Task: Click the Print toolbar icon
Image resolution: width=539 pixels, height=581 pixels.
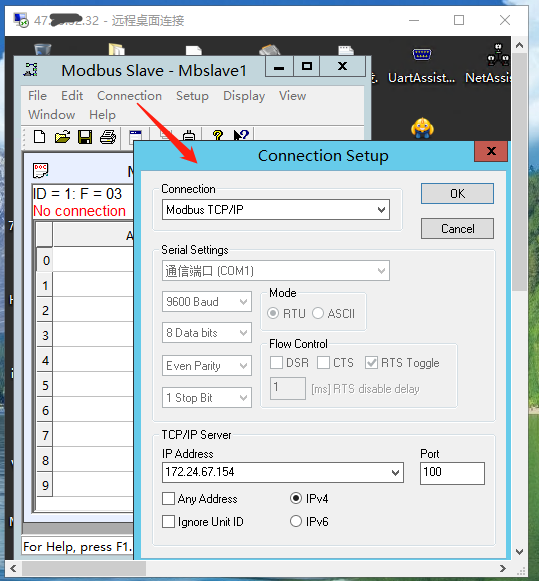Action: (x=108, y=137)
